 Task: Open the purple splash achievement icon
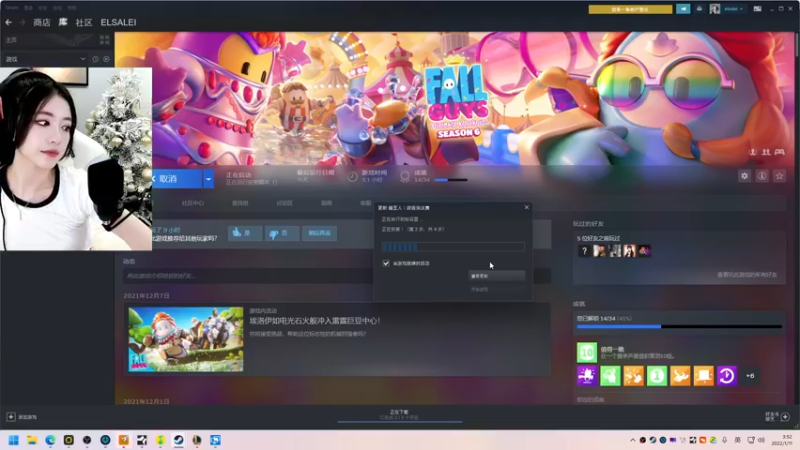[x=587, y=376]
